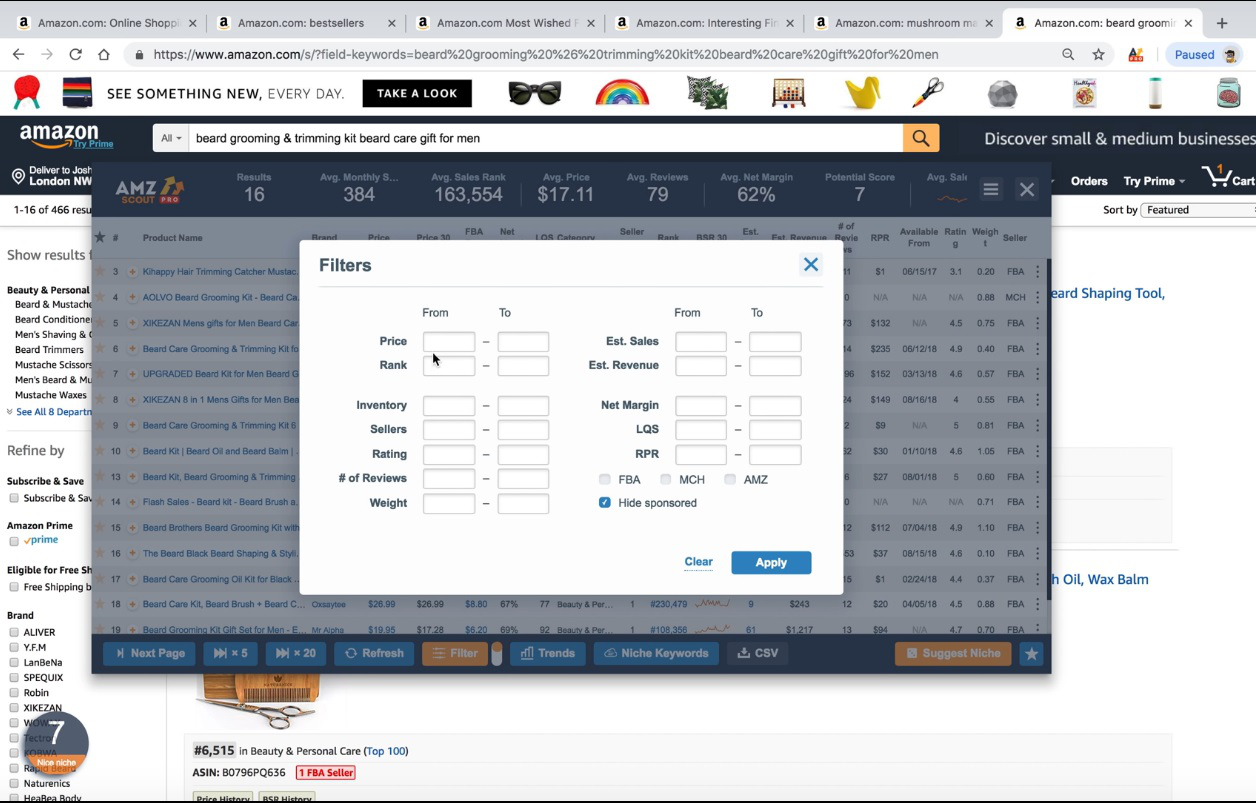The height and width of the screenshot is (803, 1256).
Task: Click the rainbow thumbnail in the banner
Action: tap(622, 93)
